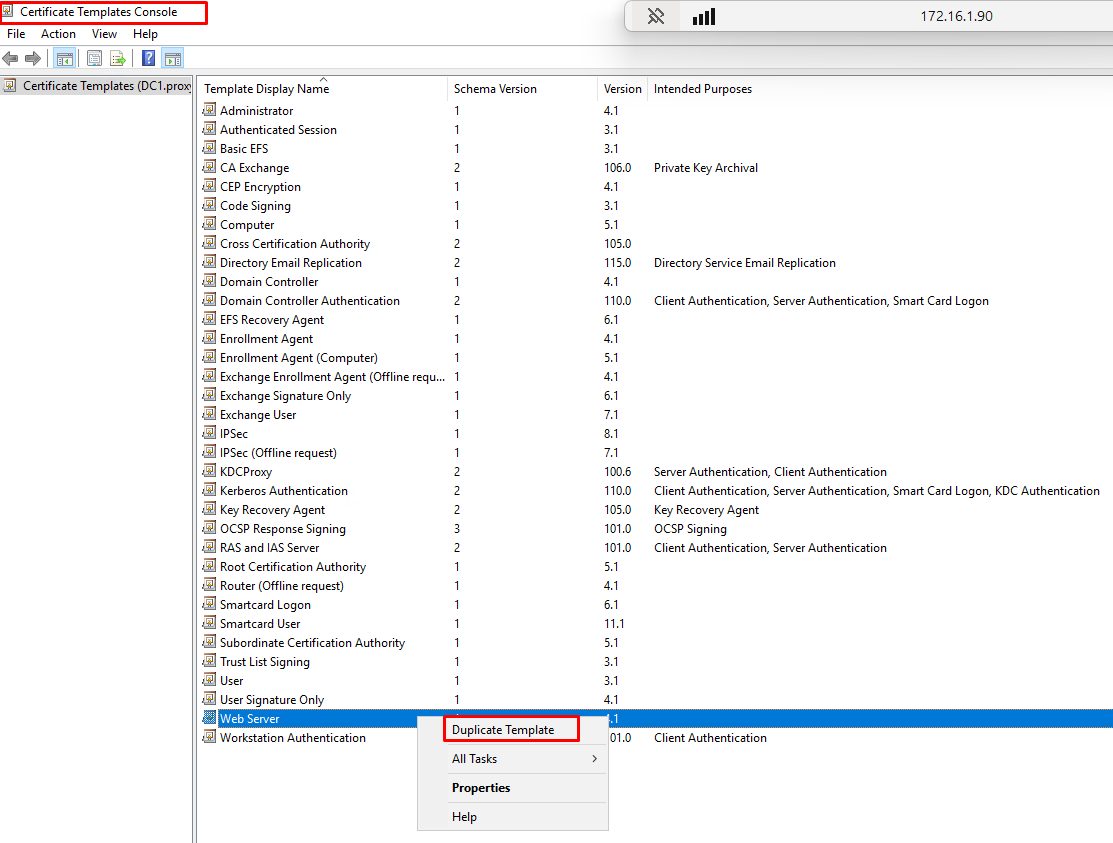Click the User template icon
The height and width of the screenshot is (843, 1113).
(x=209, y=680)
